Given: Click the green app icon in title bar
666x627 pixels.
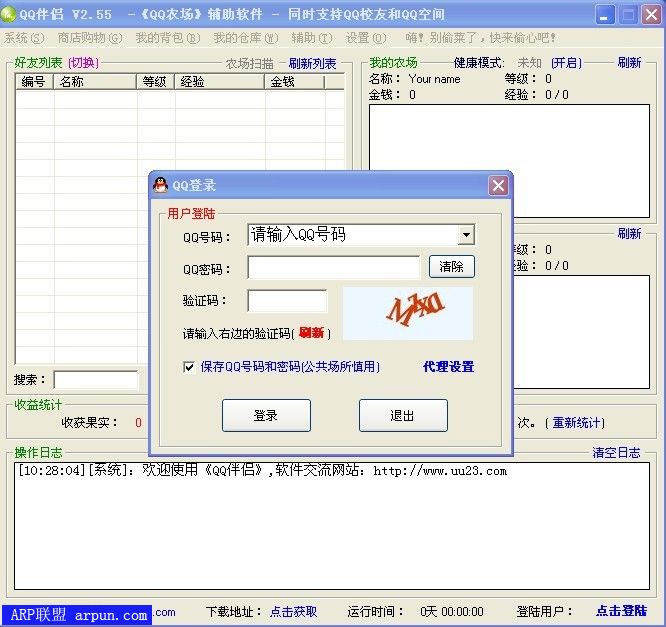Looking at the screenshot, I should 8,14.
